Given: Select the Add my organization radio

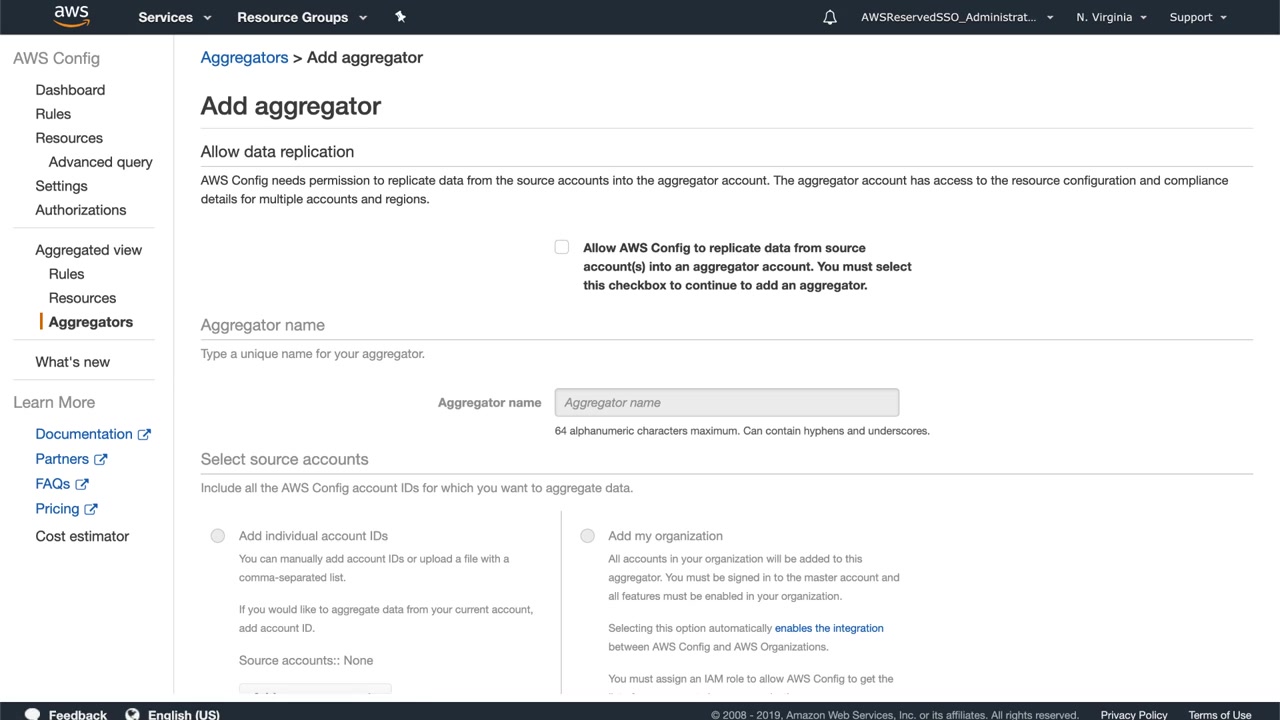Looking at the screenshot, I should click(x=588, y=536).
